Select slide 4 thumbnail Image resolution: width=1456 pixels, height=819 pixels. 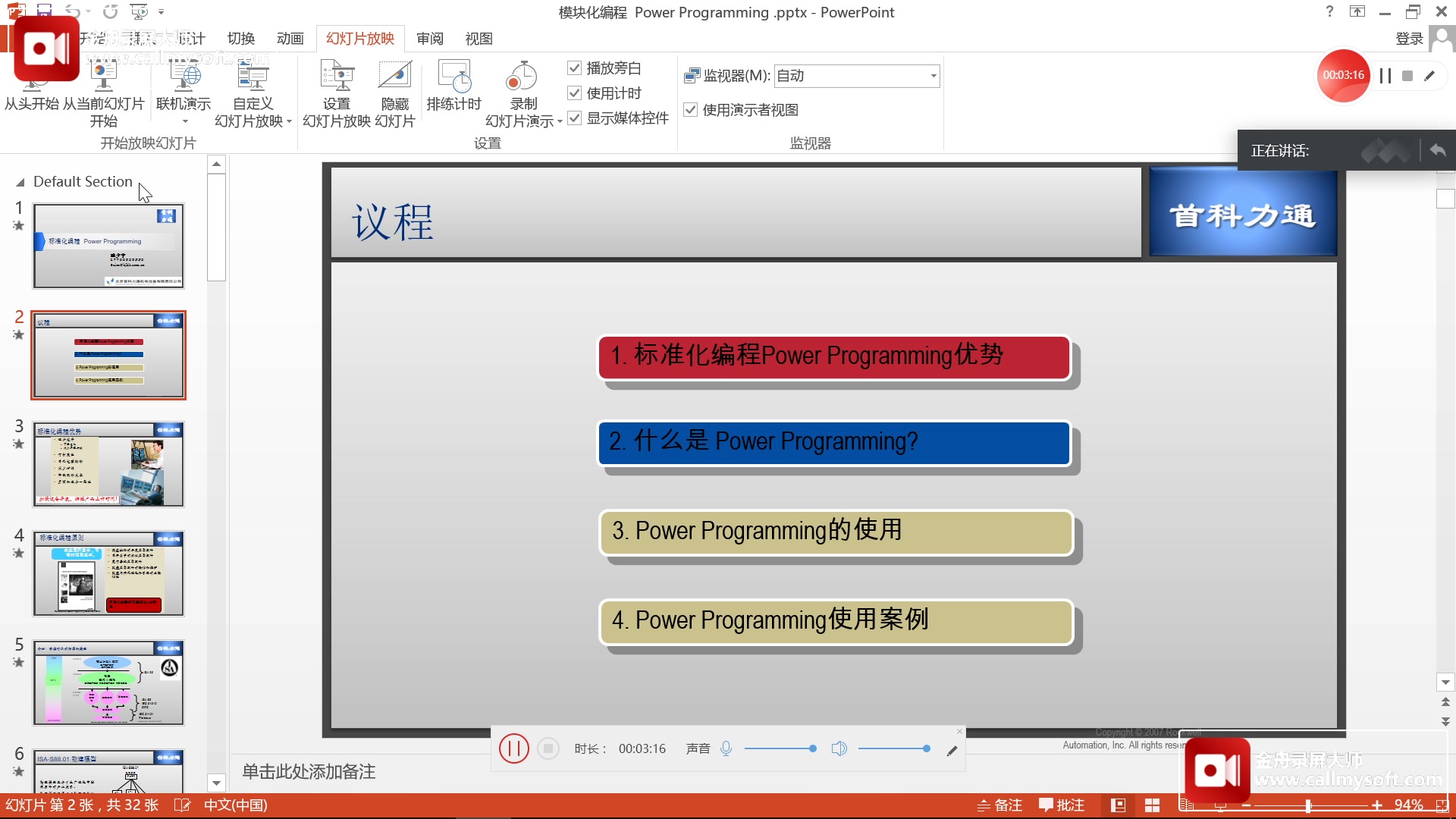108,574
